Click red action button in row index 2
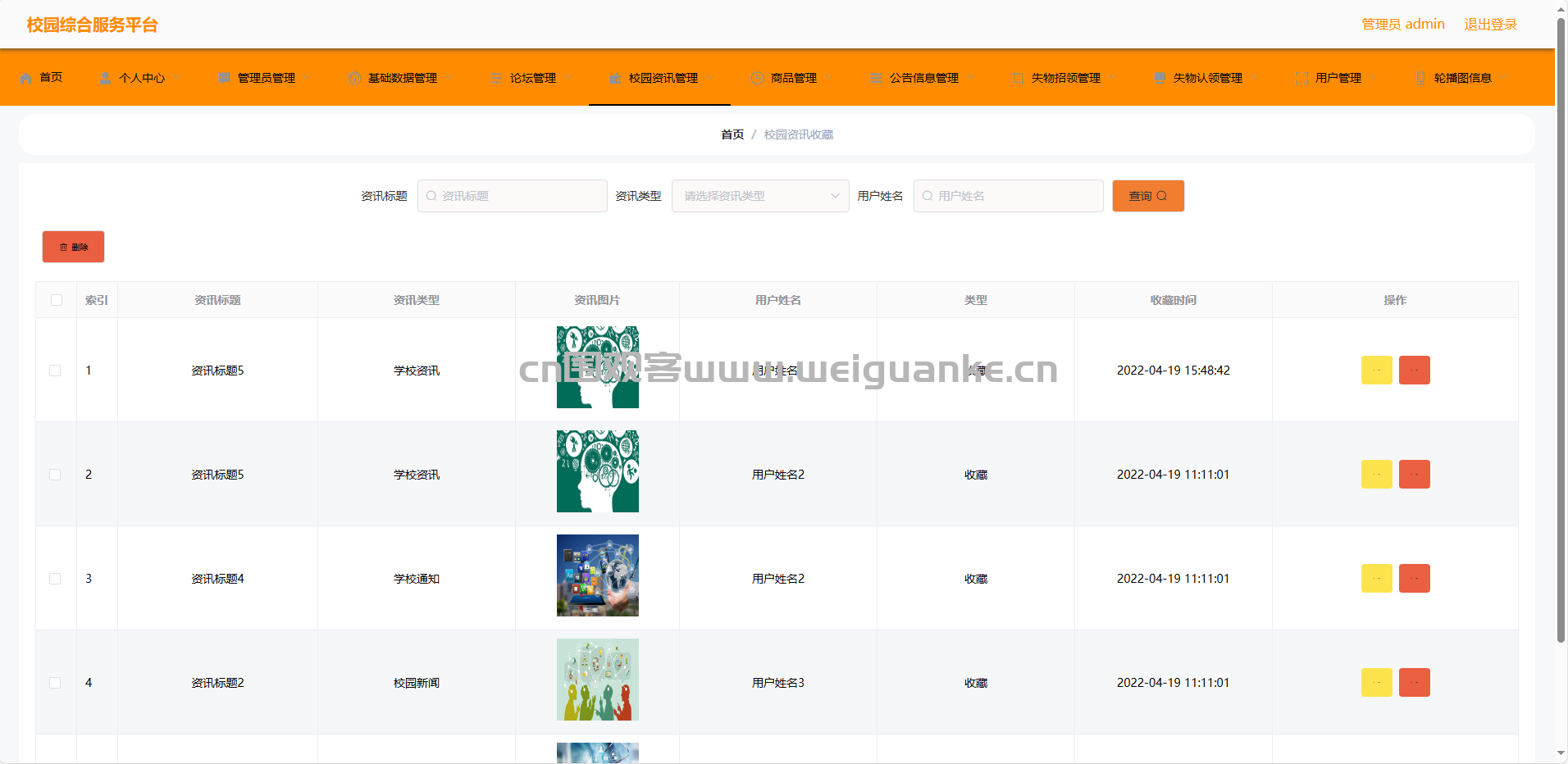 [1415, 475]
